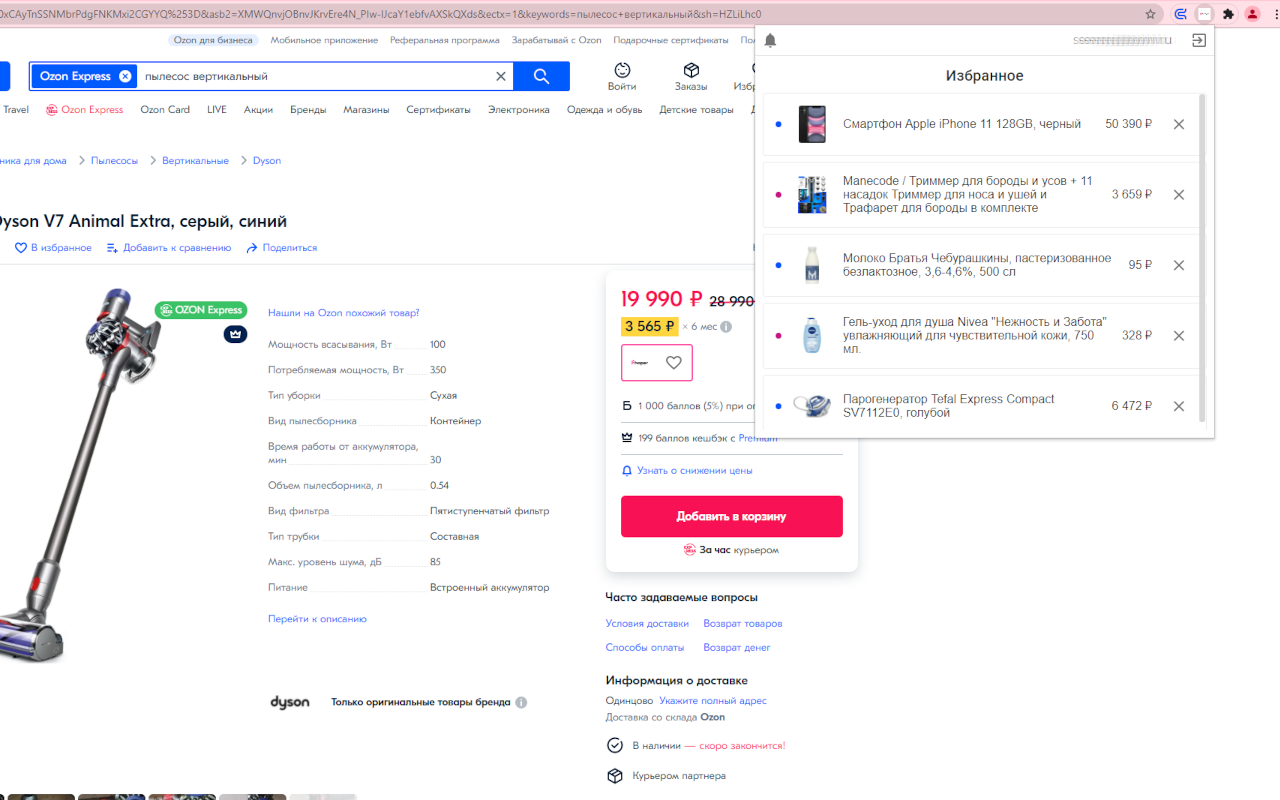The image size is (1280, 800).
Task: Open Одежда и обувь category
Action: tap(604, 110)
